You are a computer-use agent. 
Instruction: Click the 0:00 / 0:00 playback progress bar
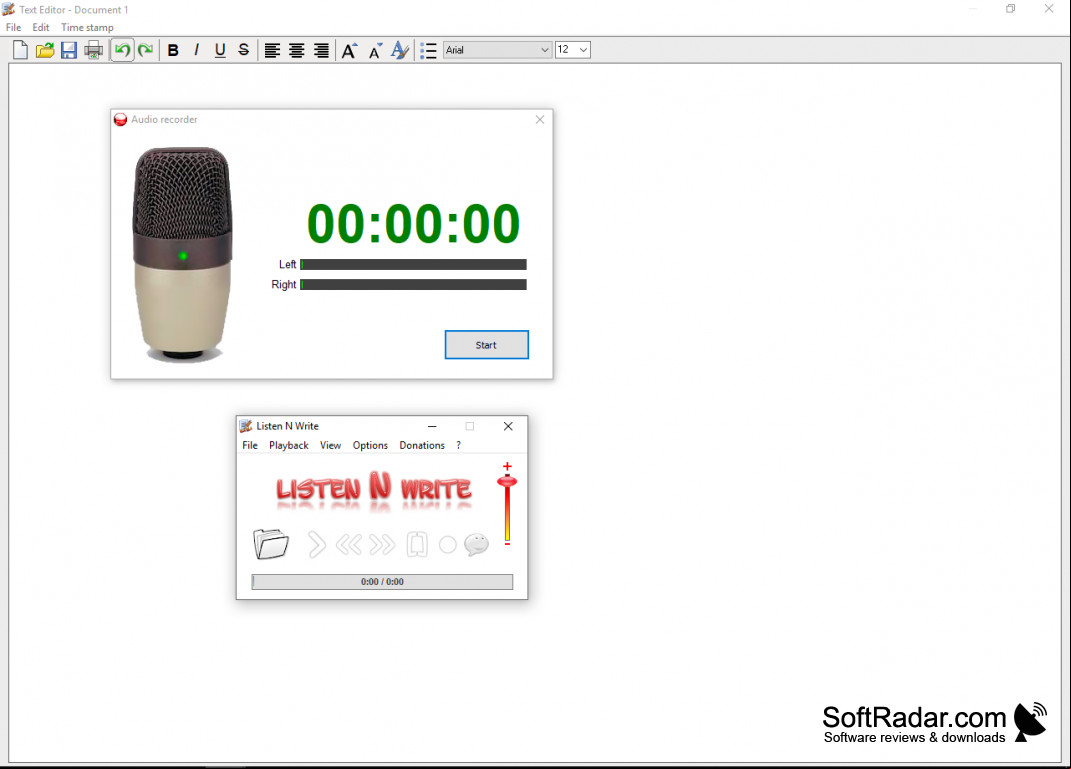tap(382, 582)
